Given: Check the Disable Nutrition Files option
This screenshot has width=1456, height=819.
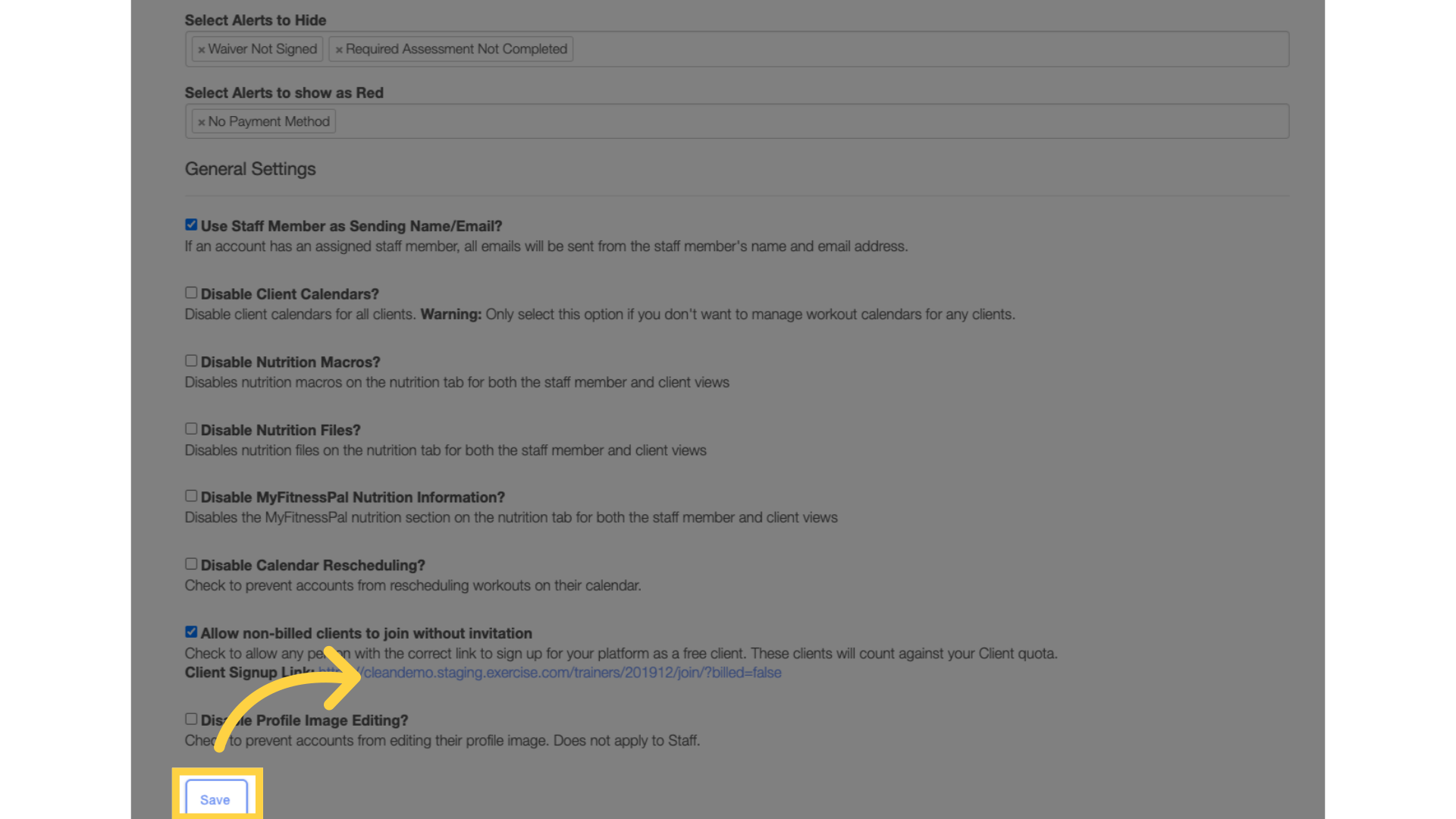Looking at the screenshot, I should pos(191,428).
